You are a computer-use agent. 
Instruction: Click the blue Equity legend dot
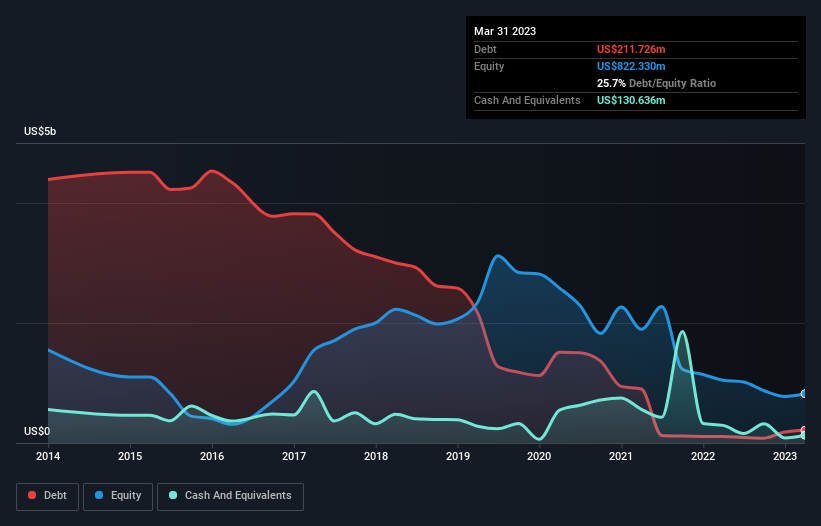click(99, 495)
